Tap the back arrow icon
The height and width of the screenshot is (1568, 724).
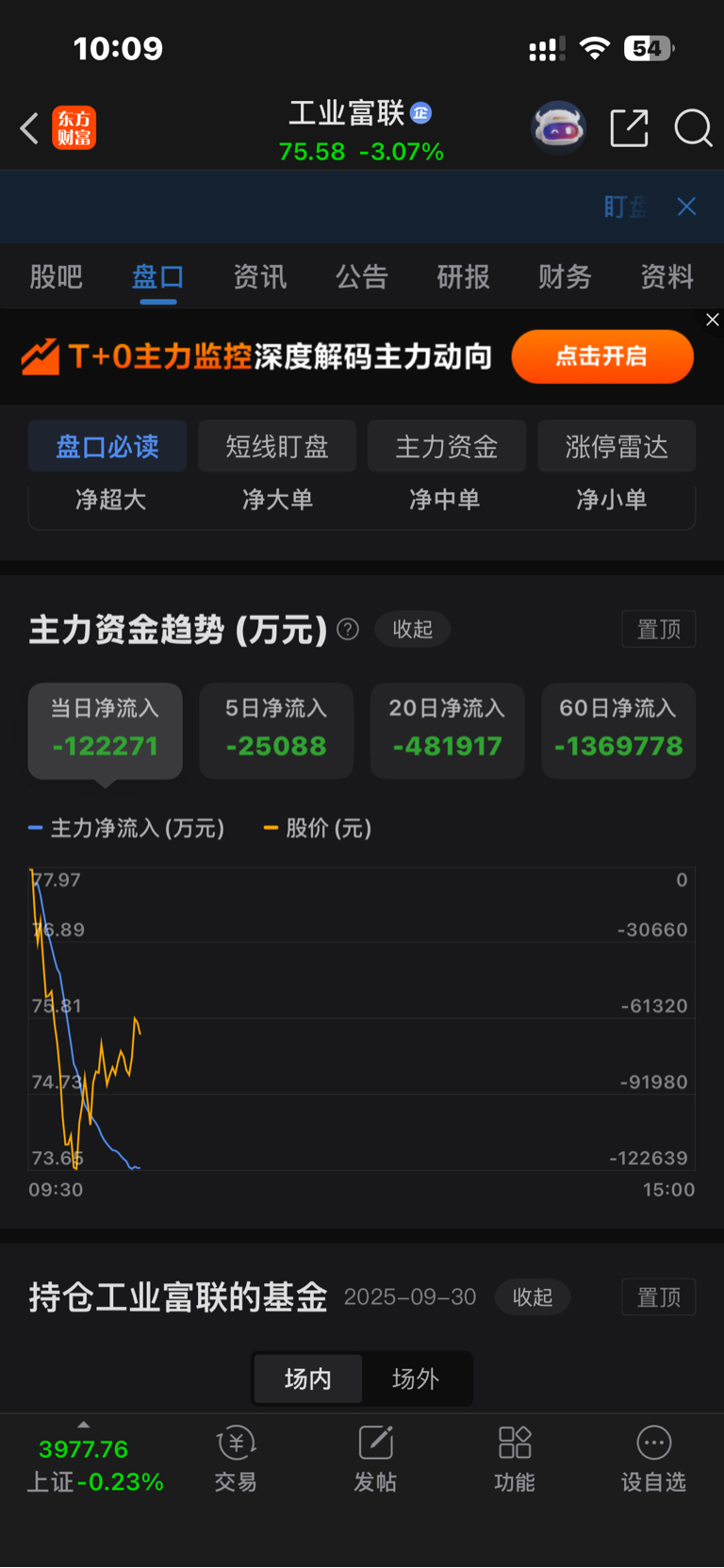pyautogui.click(x=29, y=128)
